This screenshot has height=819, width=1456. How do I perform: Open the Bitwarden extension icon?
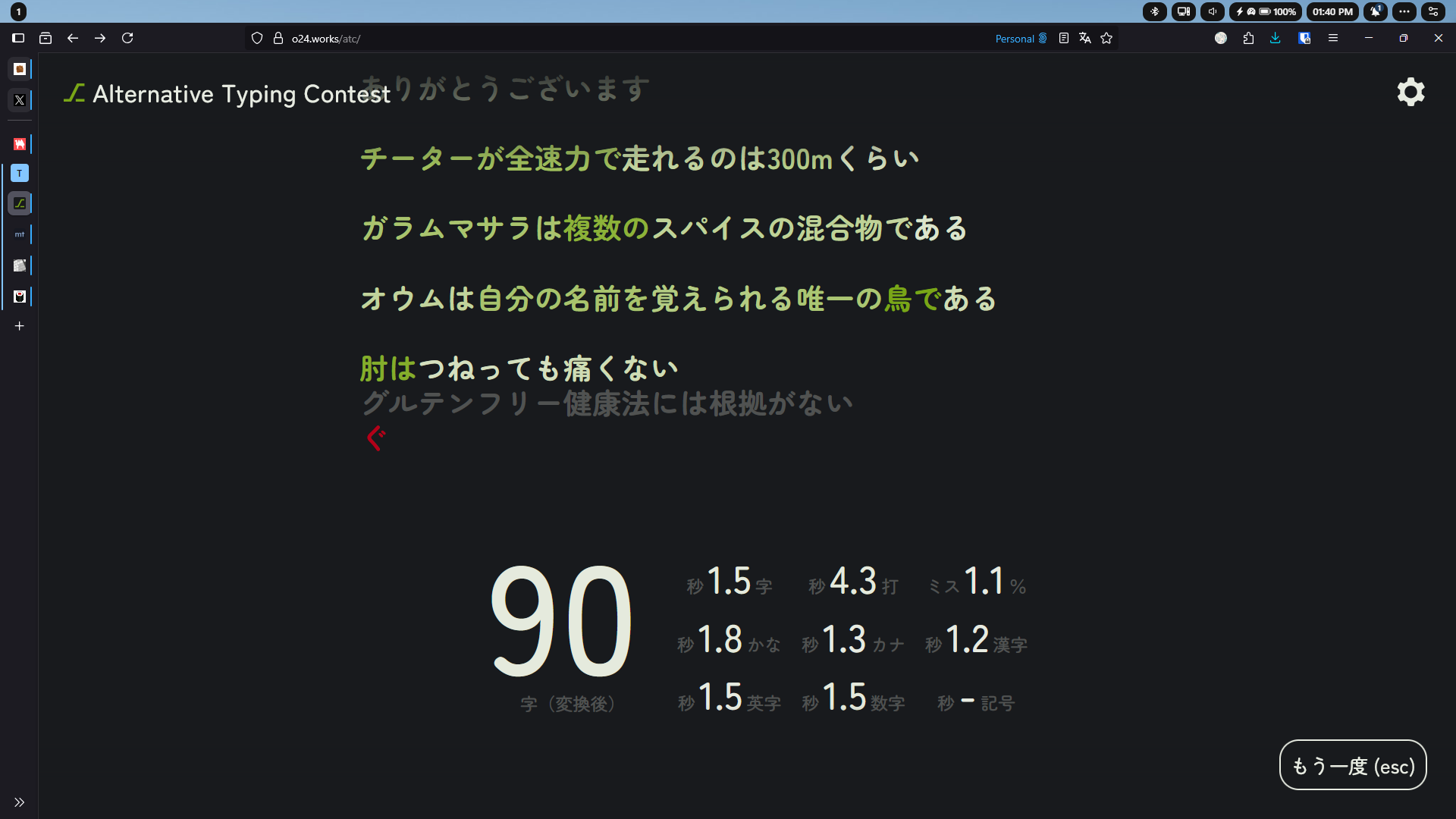click(1304, 38)
